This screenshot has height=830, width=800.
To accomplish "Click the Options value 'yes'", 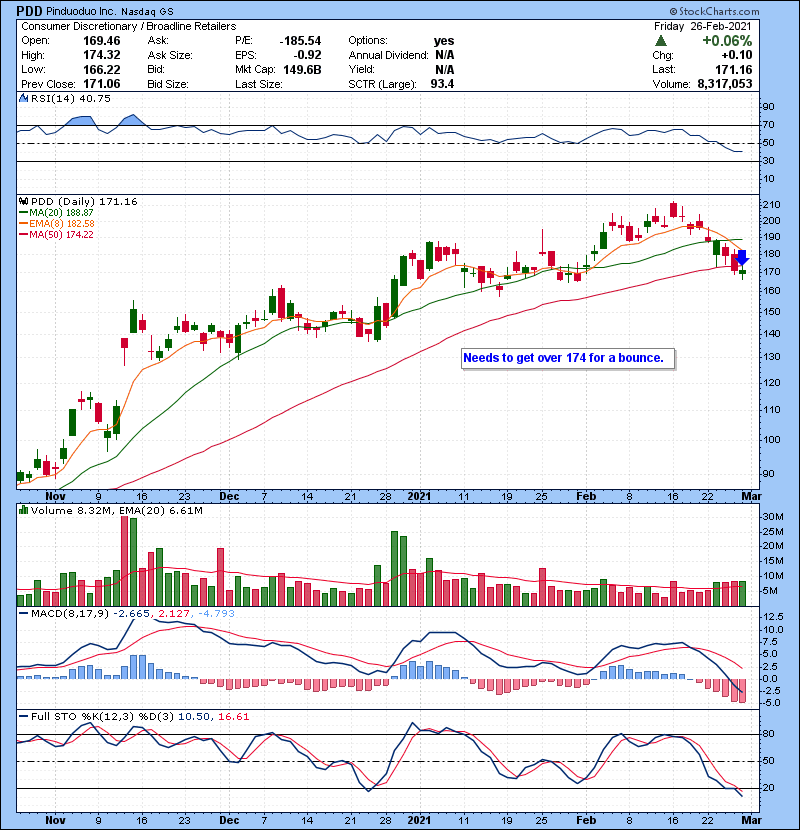I will pos(444,41).
